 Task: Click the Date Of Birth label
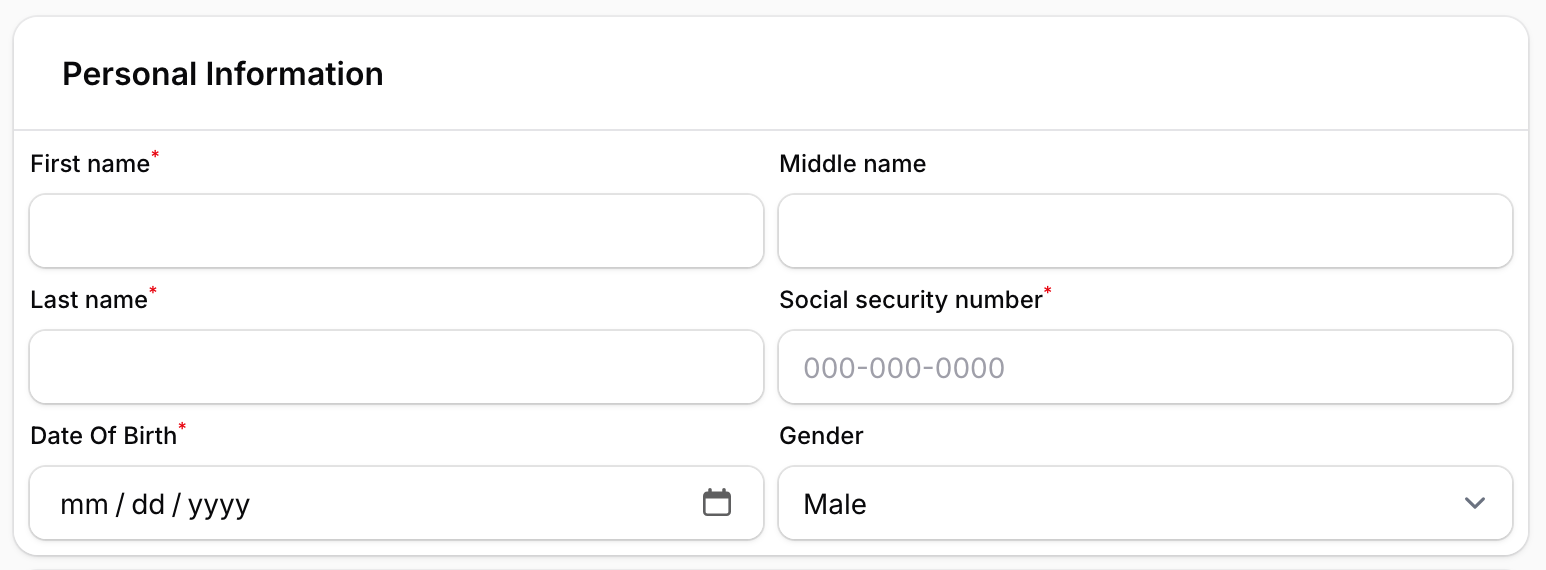click(103, 436)
